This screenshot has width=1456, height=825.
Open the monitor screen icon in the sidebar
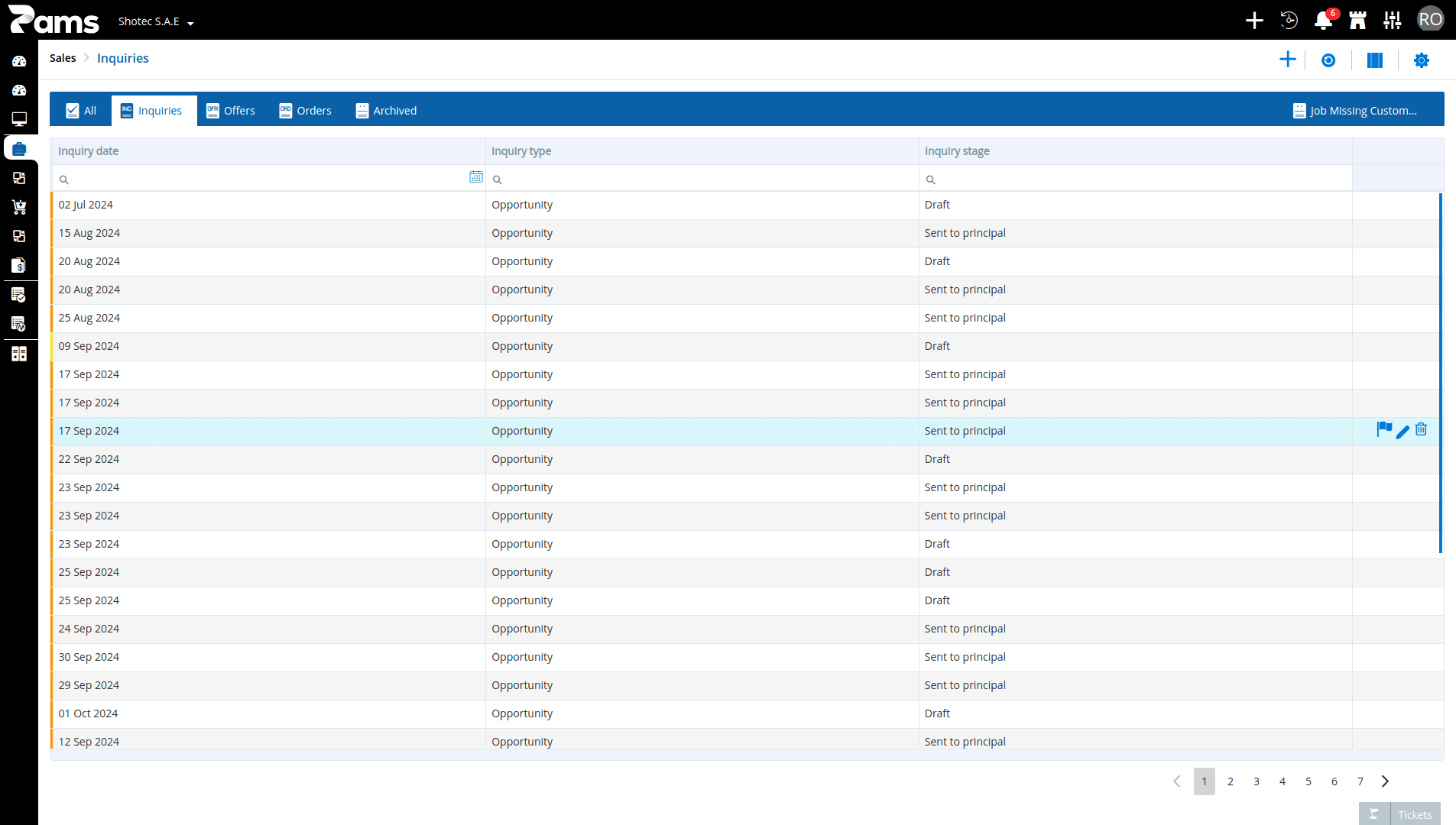point(19,119)
